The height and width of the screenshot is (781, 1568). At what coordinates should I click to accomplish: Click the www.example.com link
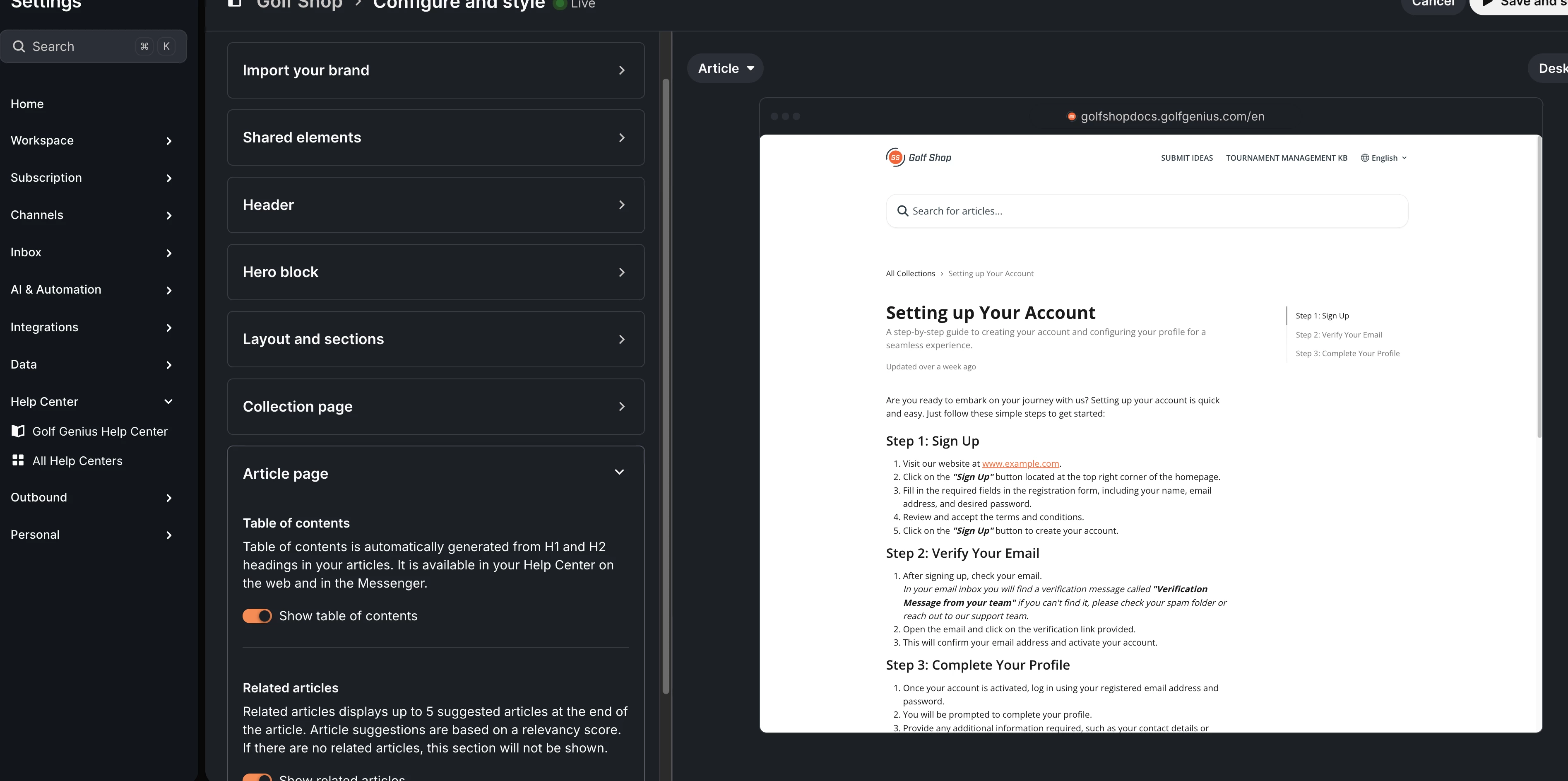1020,464
